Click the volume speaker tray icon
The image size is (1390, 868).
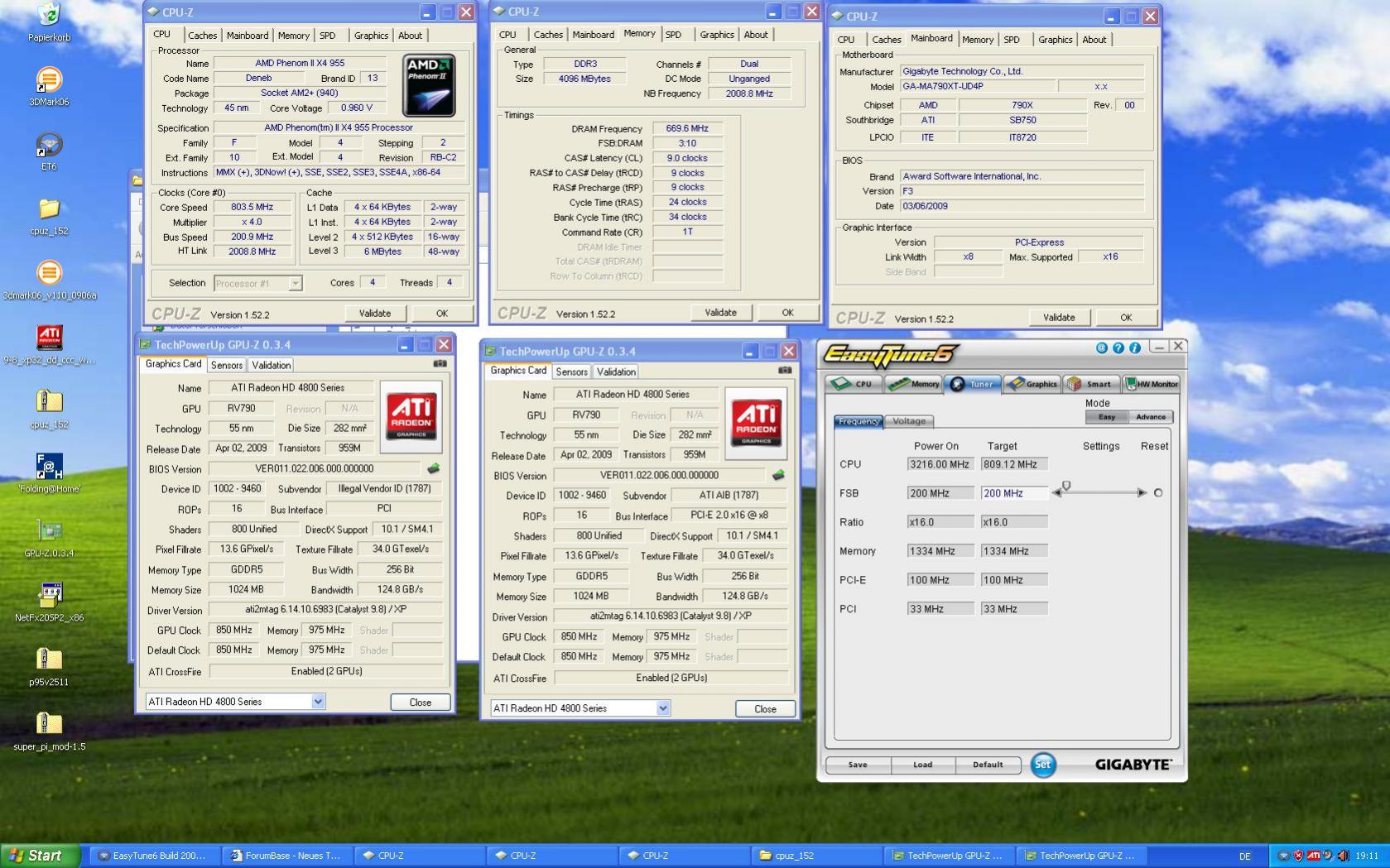1342,856
